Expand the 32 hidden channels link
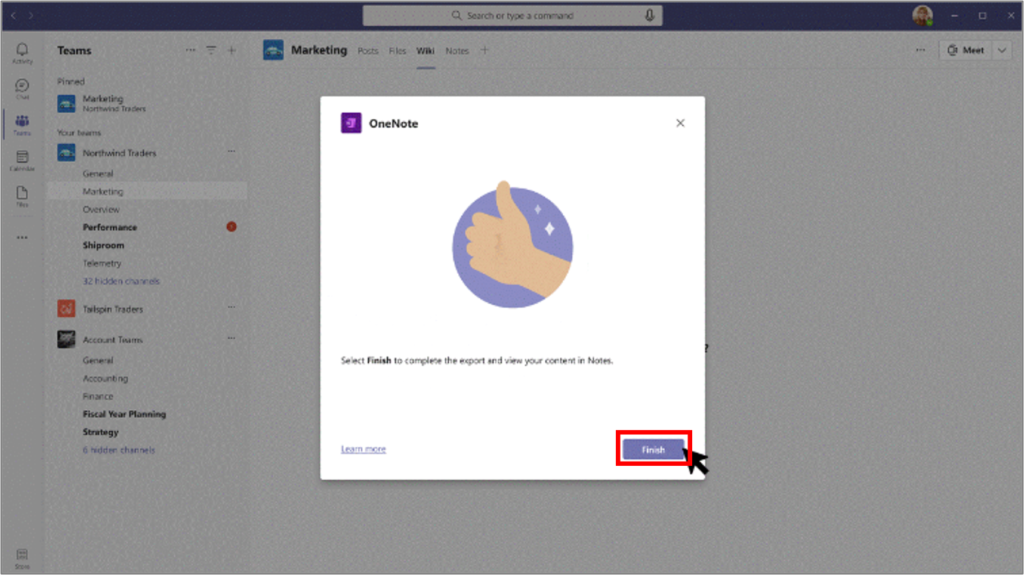 [121, 281]
